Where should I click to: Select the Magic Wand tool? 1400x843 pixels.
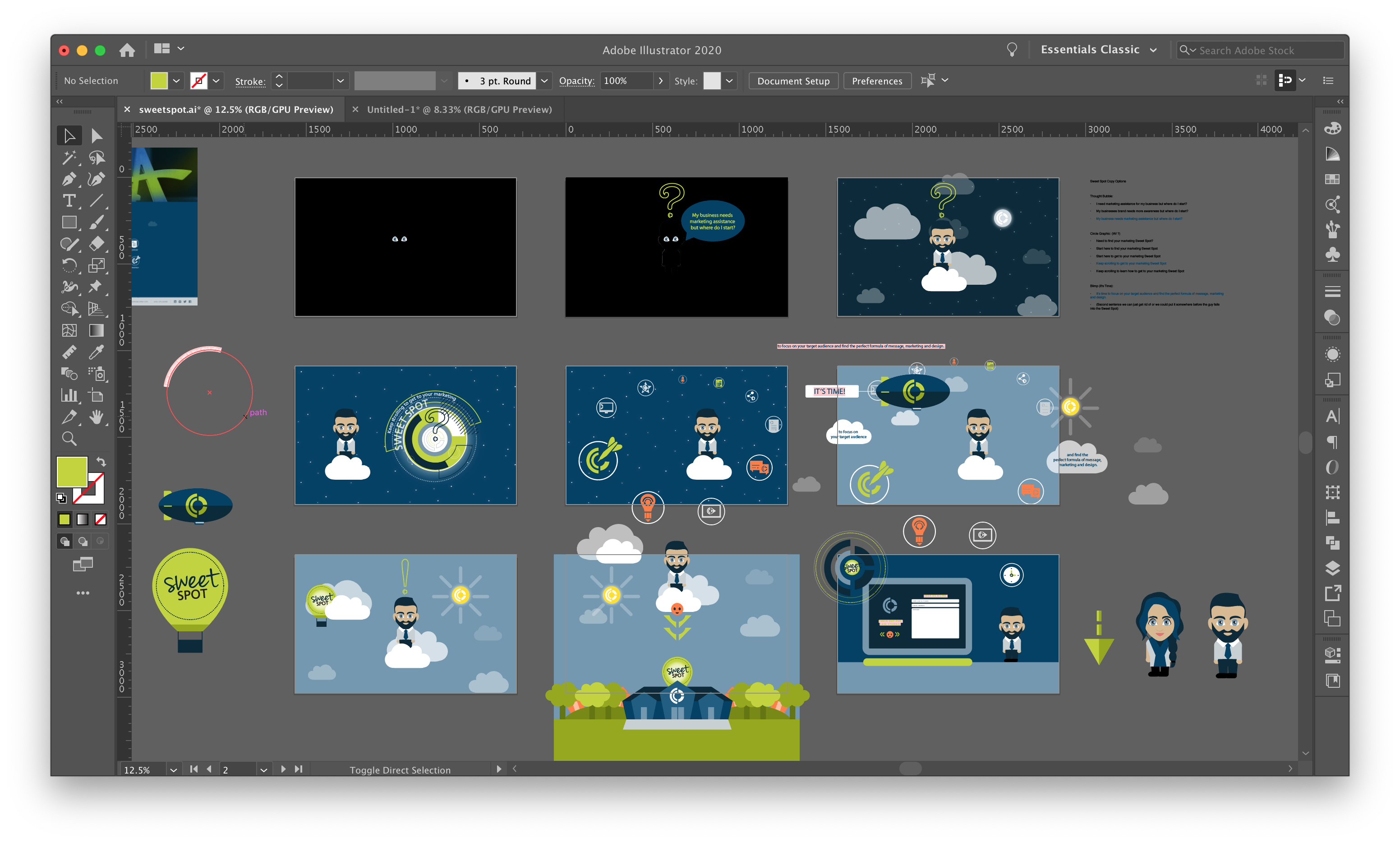click(x=69, y=157)
